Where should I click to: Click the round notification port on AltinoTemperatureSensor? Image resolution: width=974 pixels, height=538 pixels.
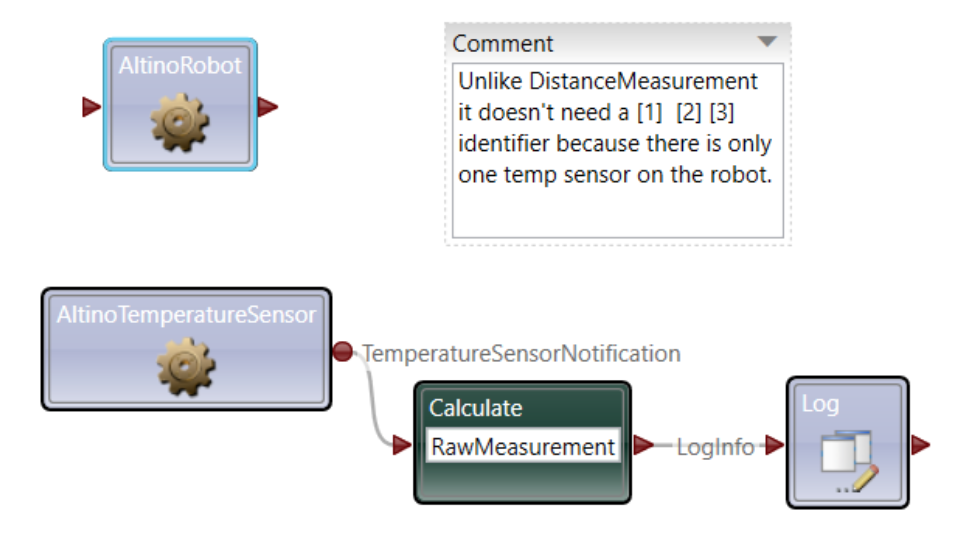click(x=343, y=352)
